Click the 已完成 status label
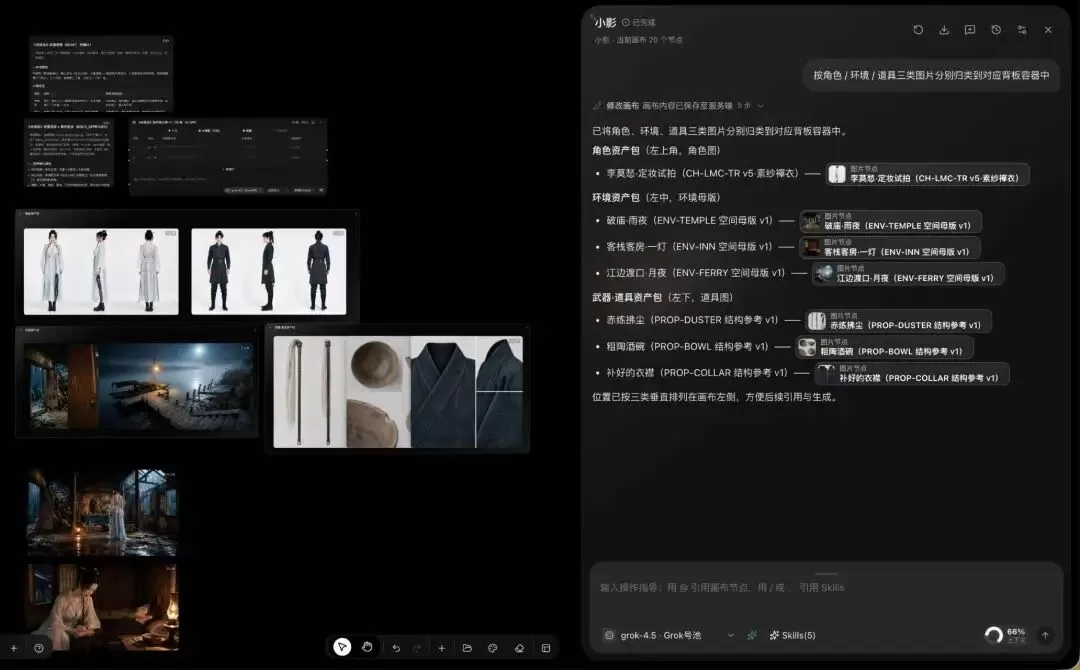1080x670 pixels. click(x=638, y=22)
